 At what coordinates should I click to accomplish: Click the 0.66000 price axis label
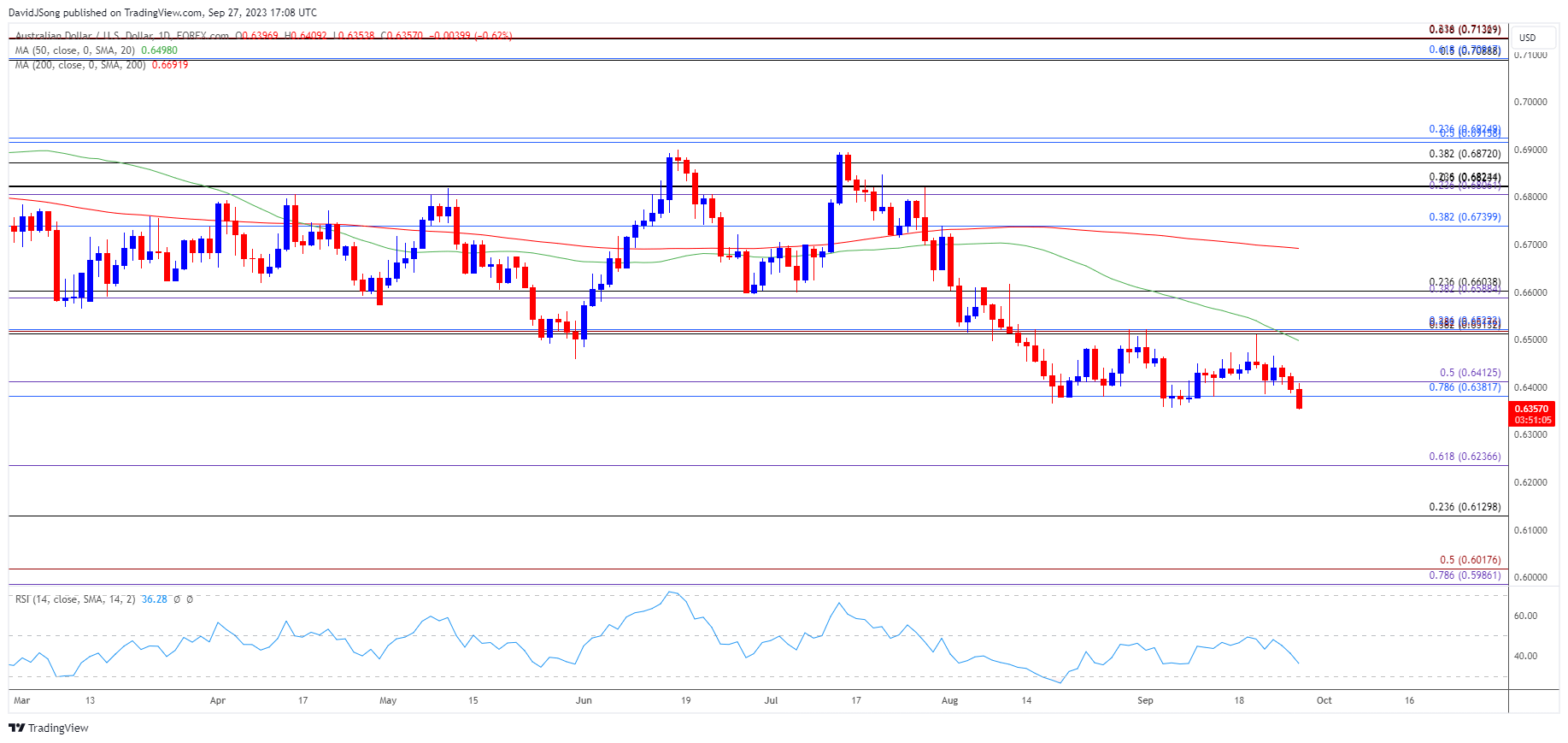(1530, 292)
